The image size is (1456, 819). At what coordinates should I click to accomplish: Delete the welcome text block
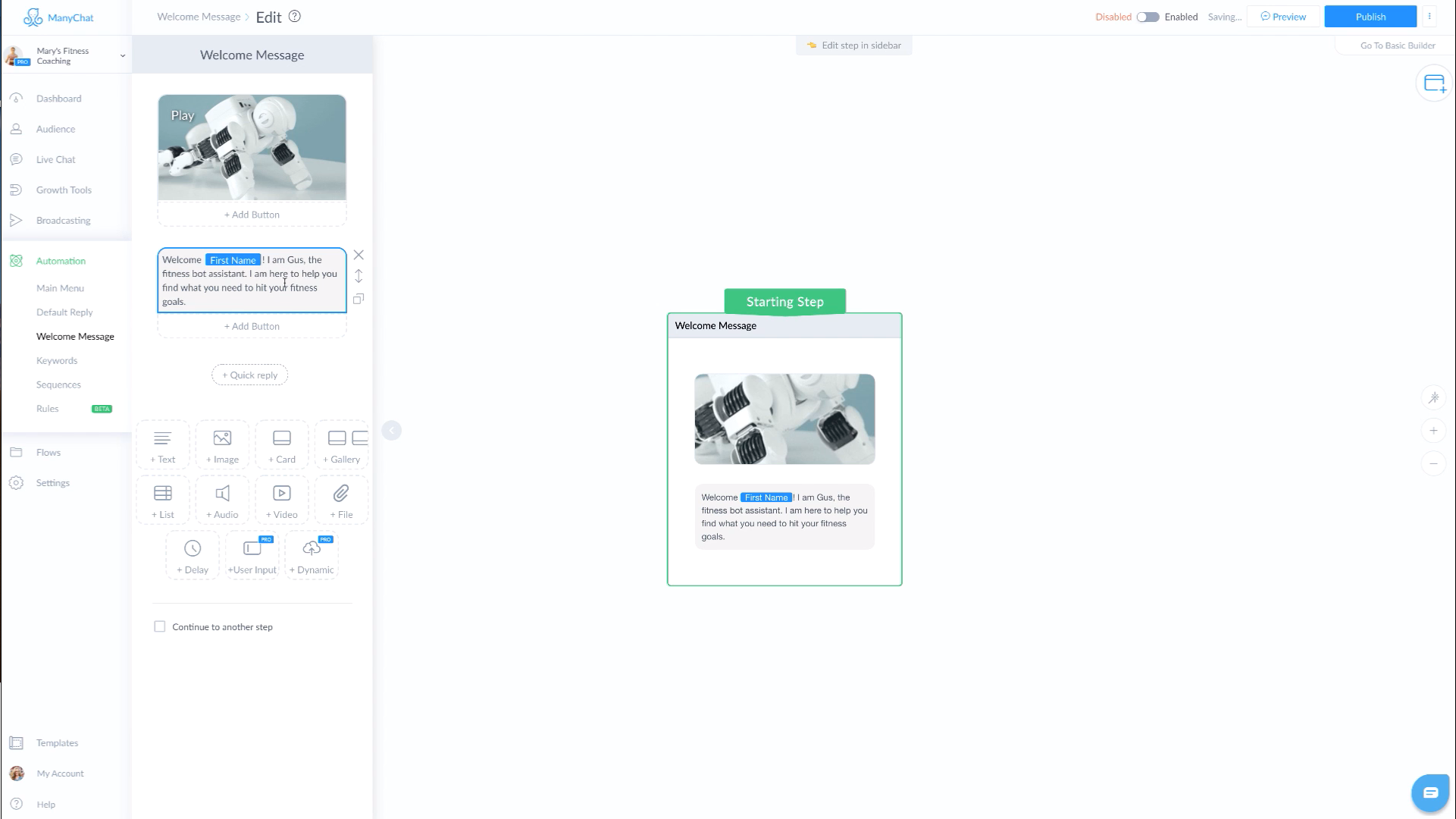pos(359,255)
